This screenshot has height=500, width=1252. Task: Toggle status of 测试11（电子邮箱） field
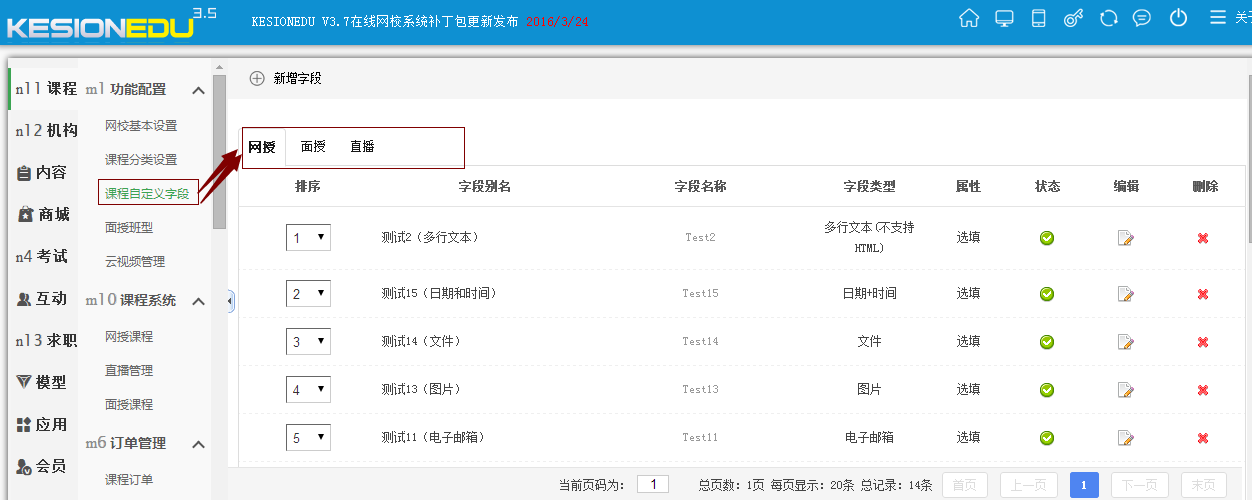click(x=1047, y=438)
